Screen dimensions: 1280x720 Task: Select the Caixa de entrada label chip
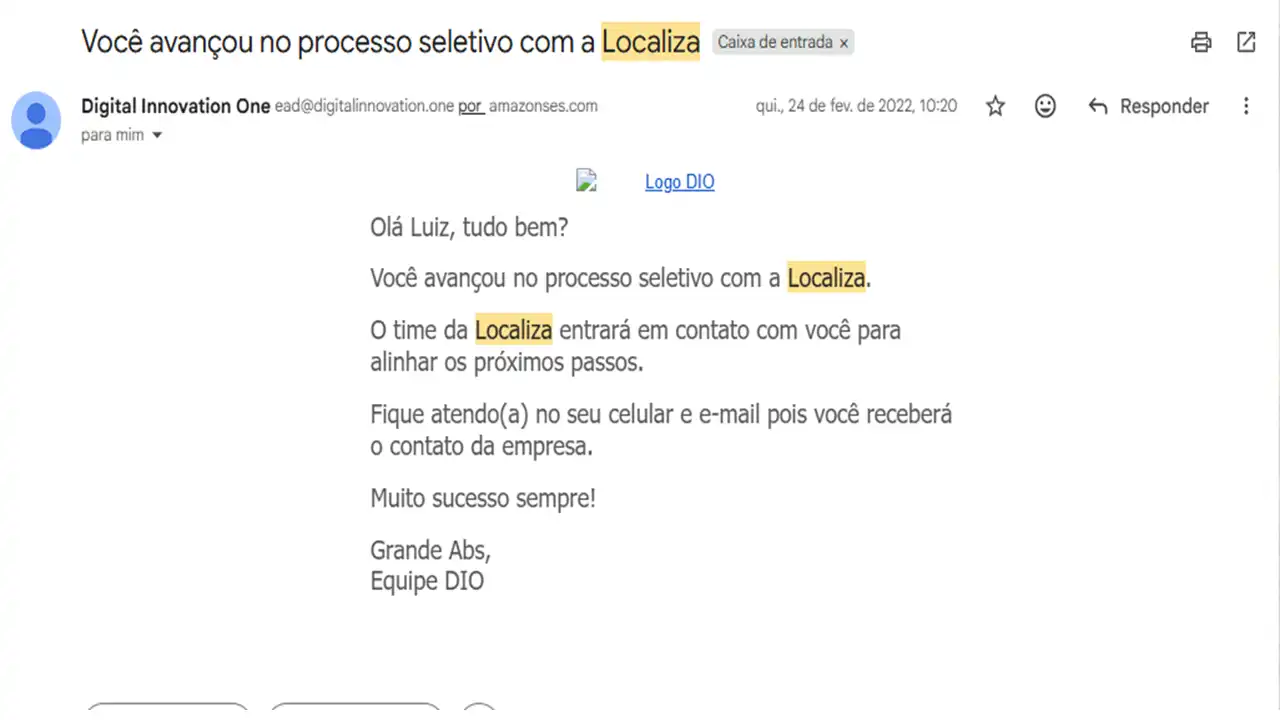pos(776,43)
